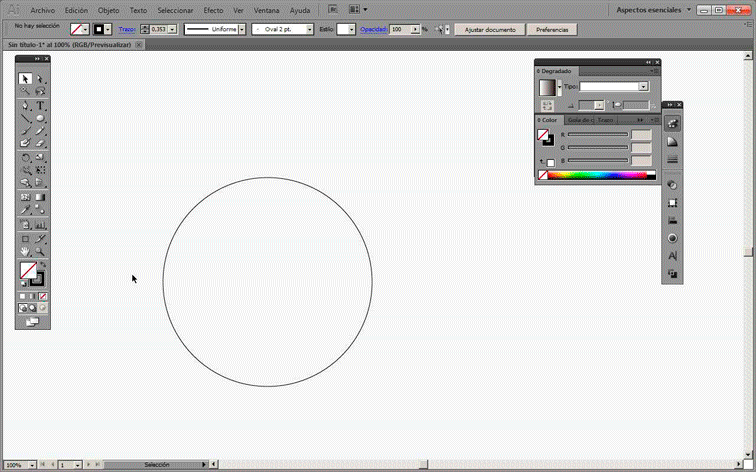Open the Tipo gradient type dropdown
Screen dimensions: 756x472
pyautogui.click(x=643, y=87)
